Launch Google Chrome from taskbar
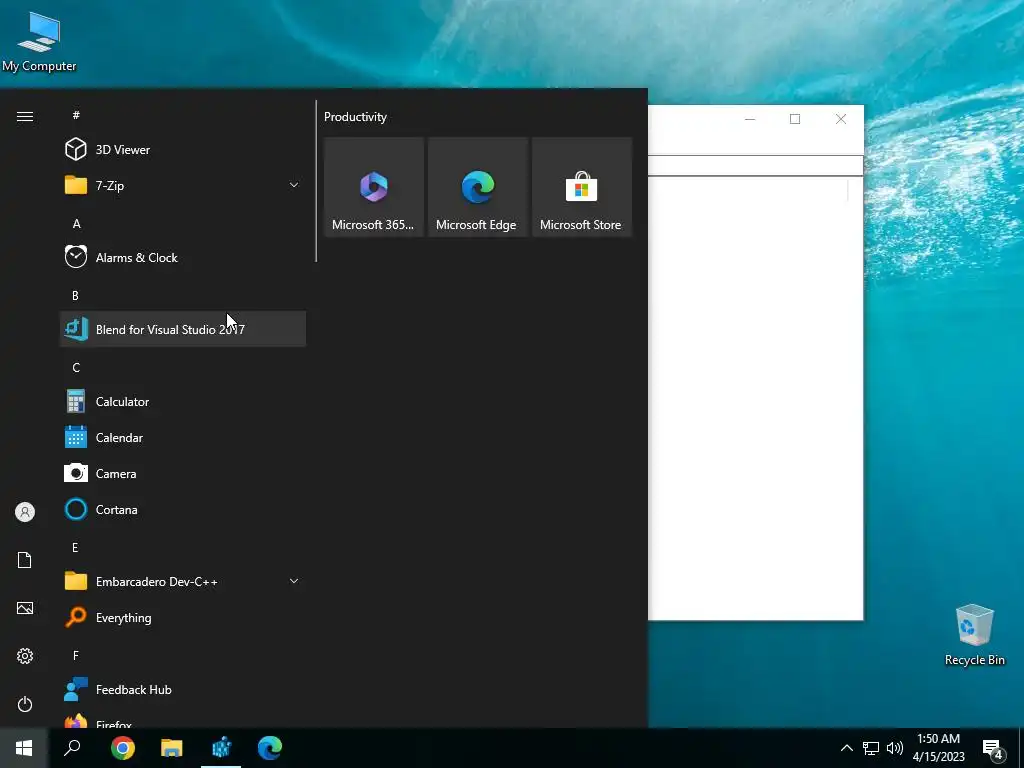 point(123,748)
